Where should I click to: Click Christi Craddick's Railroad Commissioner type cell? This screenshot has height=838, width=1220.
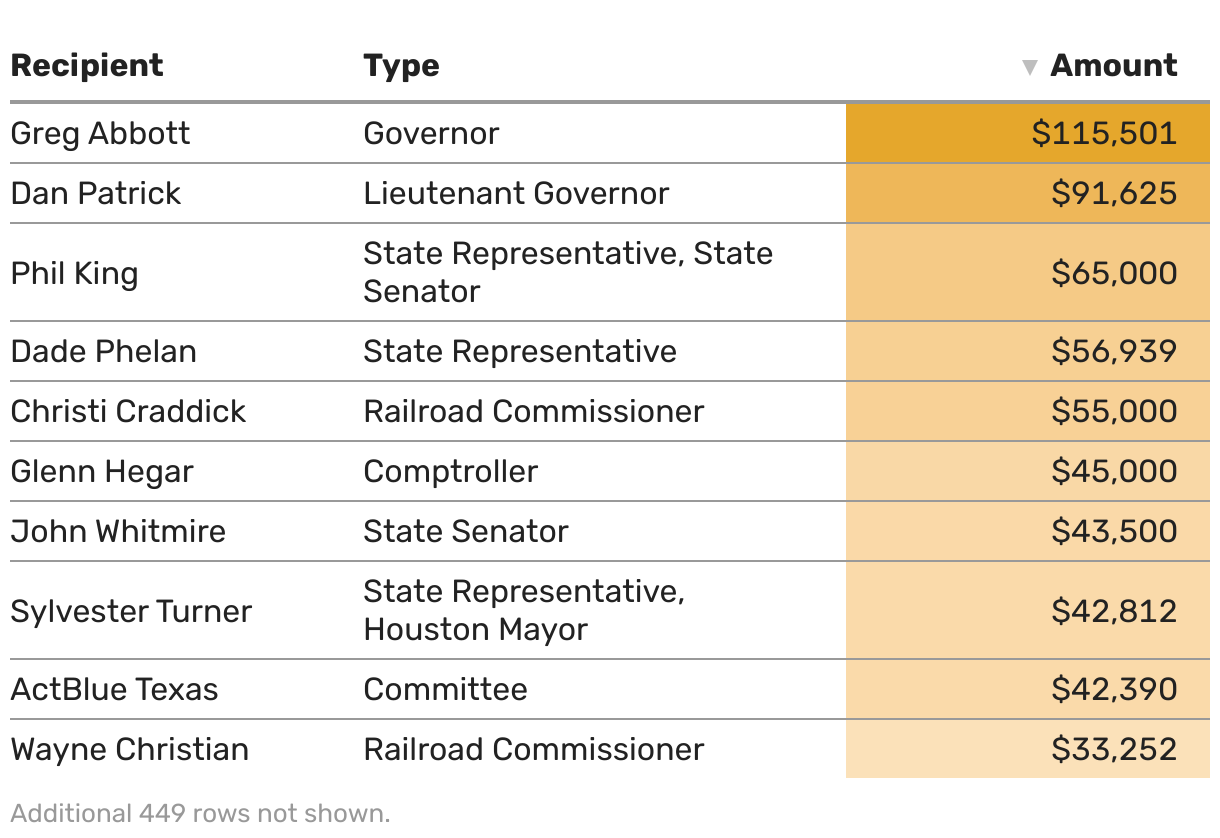click(534, 411)
